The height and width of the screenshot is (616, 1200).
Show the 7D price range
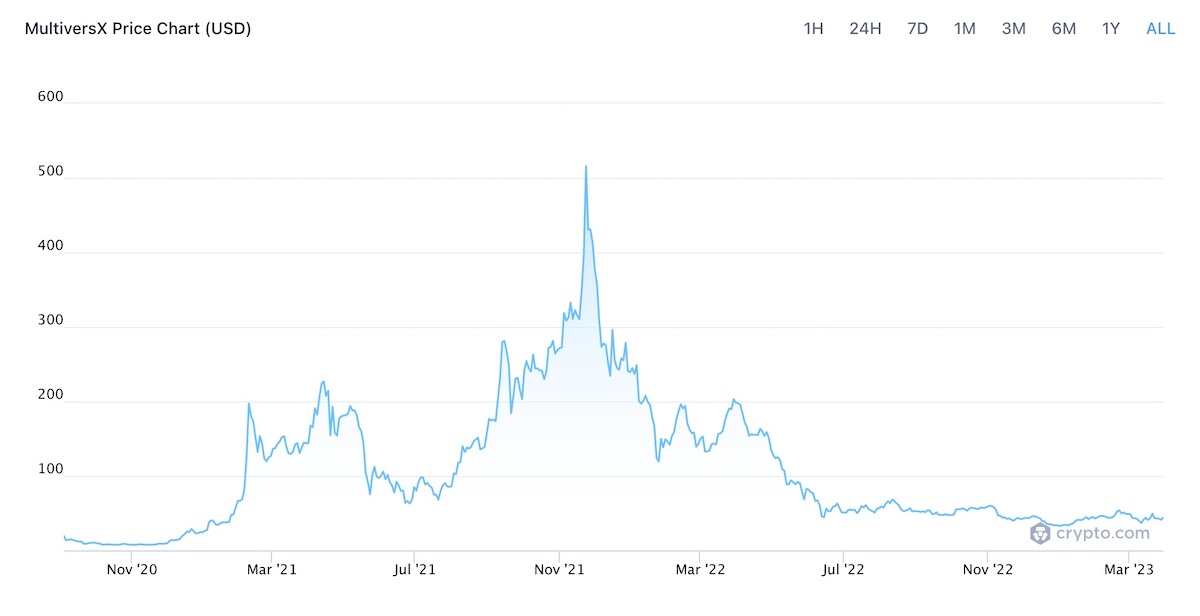tap(917, 28)
